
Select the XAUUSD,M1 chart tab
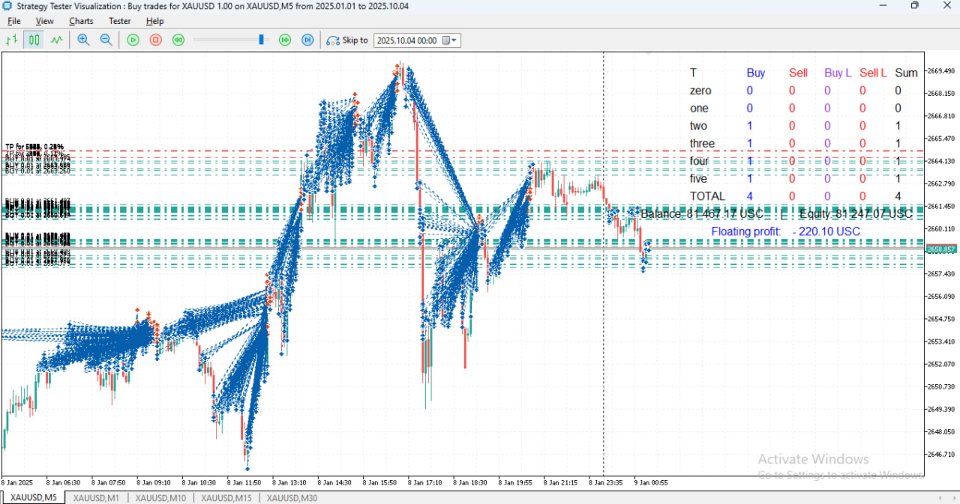pyautogui.click(x=97, y=497)
